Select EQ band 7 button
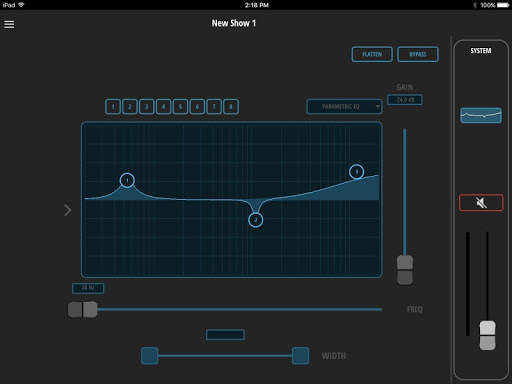The height and width of the screenshot is (384, 512). click(214, 107)
